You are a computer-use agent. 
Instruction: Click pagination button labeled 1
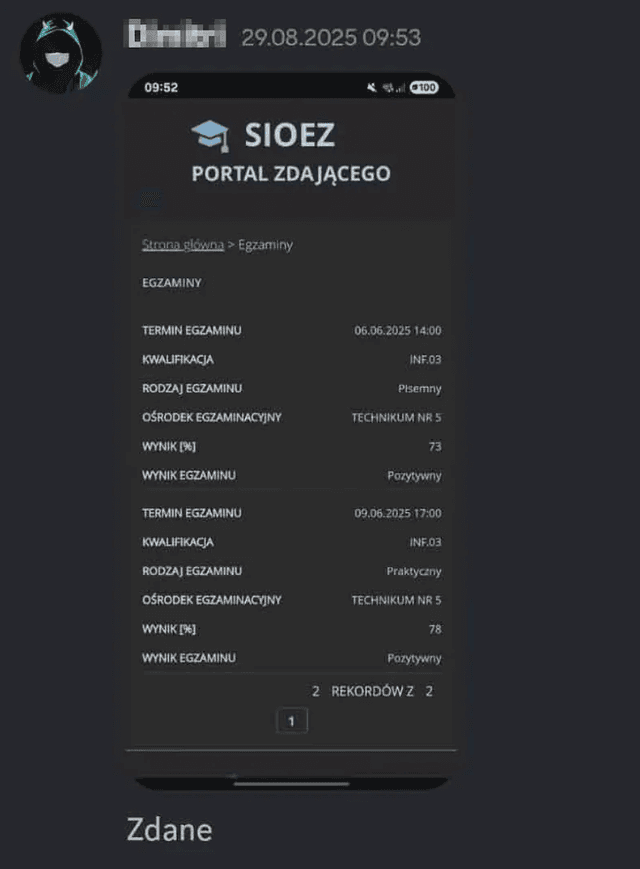[x=292, y=720]
